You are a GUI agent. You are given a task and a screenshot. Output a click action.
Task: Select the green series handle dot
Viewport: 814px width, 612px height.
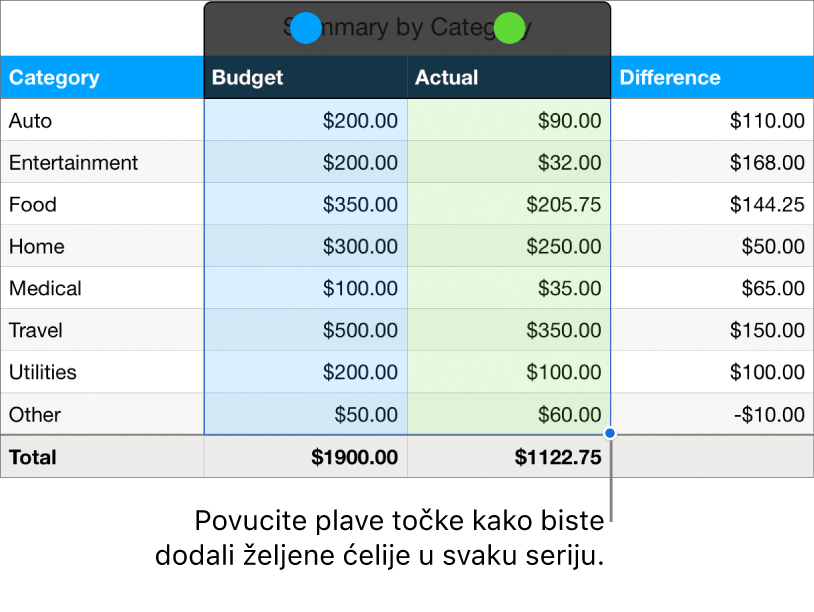coord(508,28)
